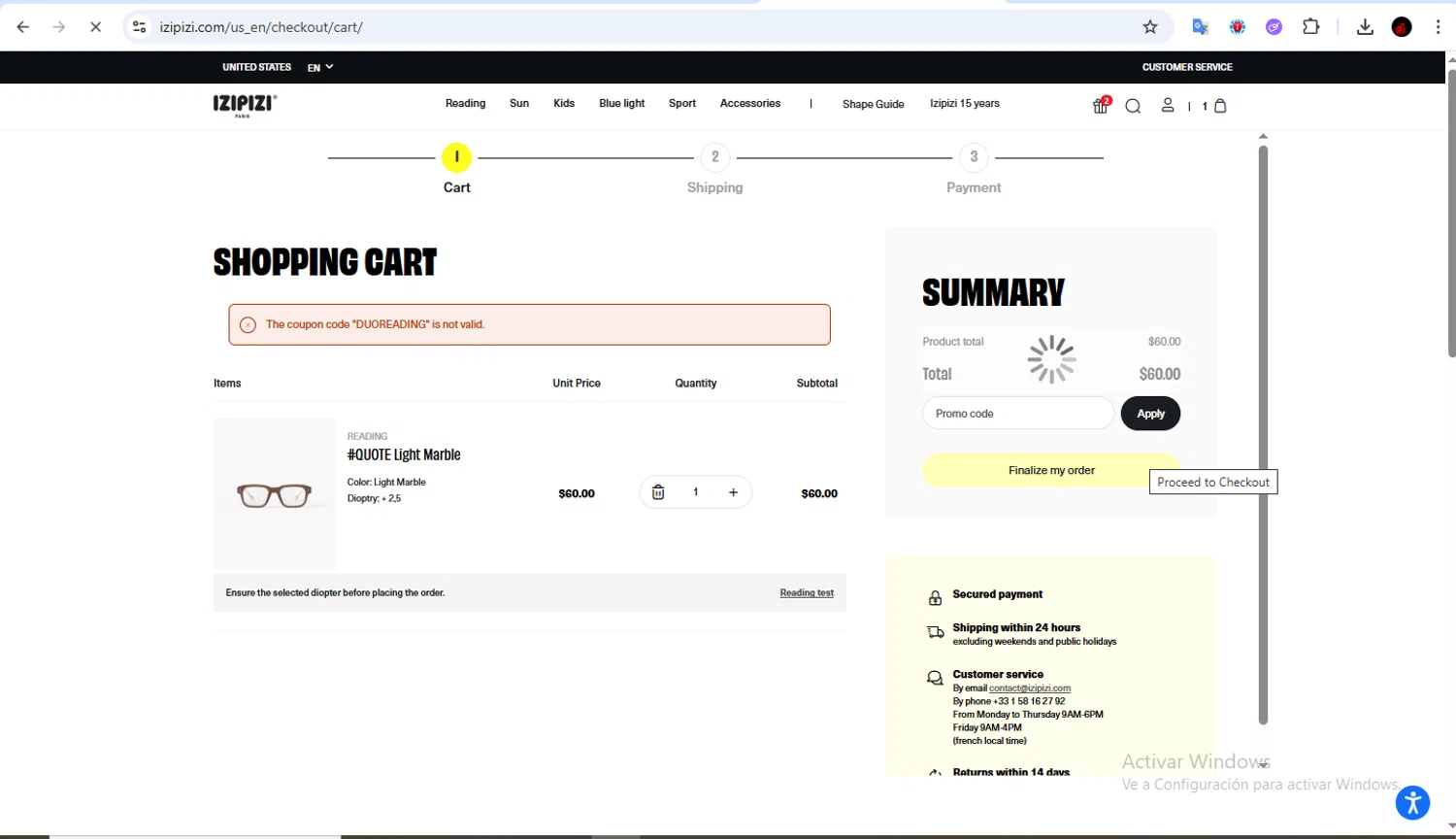1456x839 pixels.
Task: Focus the Promo code input field
Action: [1017, 413]
